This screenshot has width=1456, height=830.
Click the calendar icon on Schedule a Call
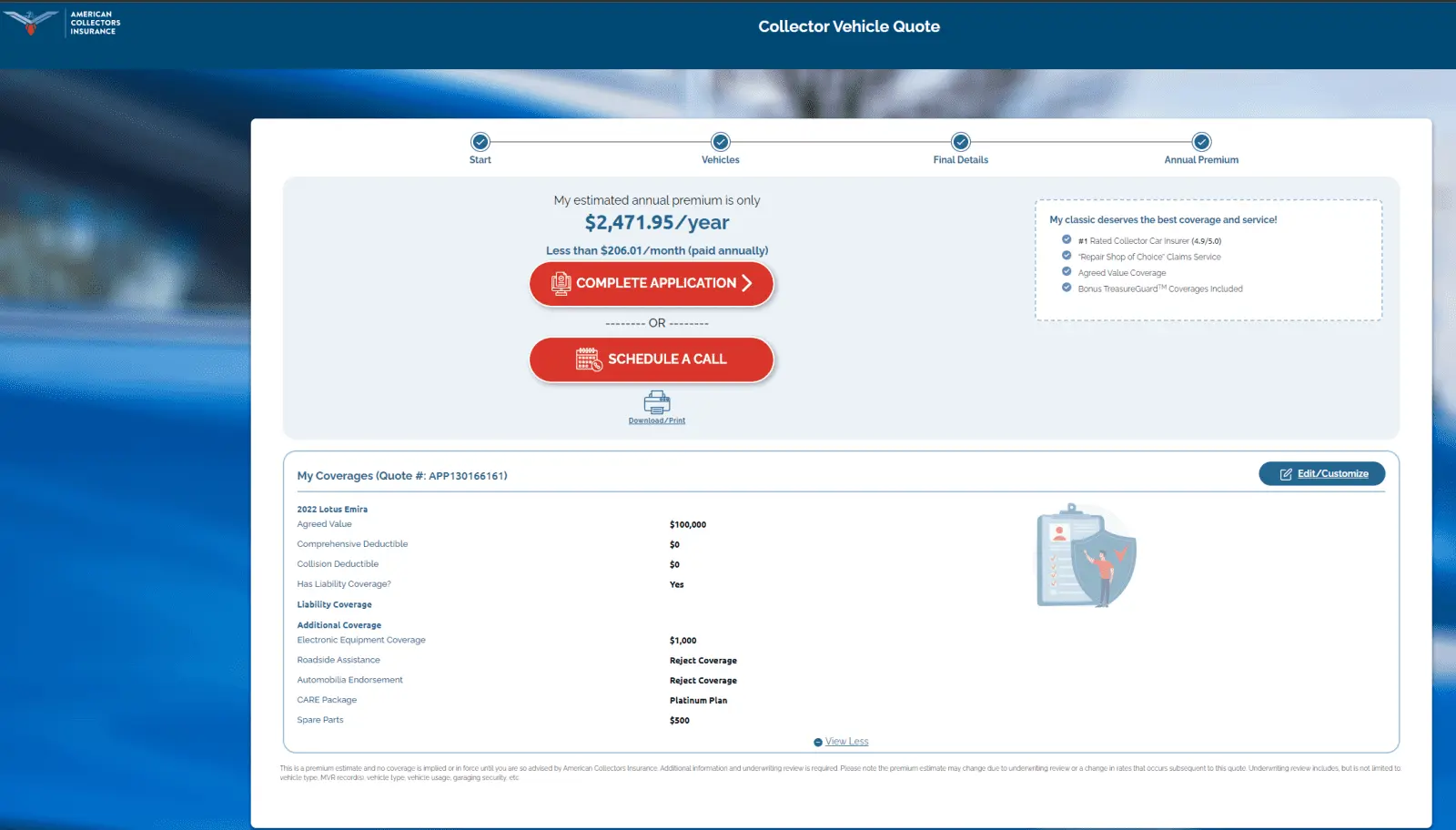tap(589, 359)
